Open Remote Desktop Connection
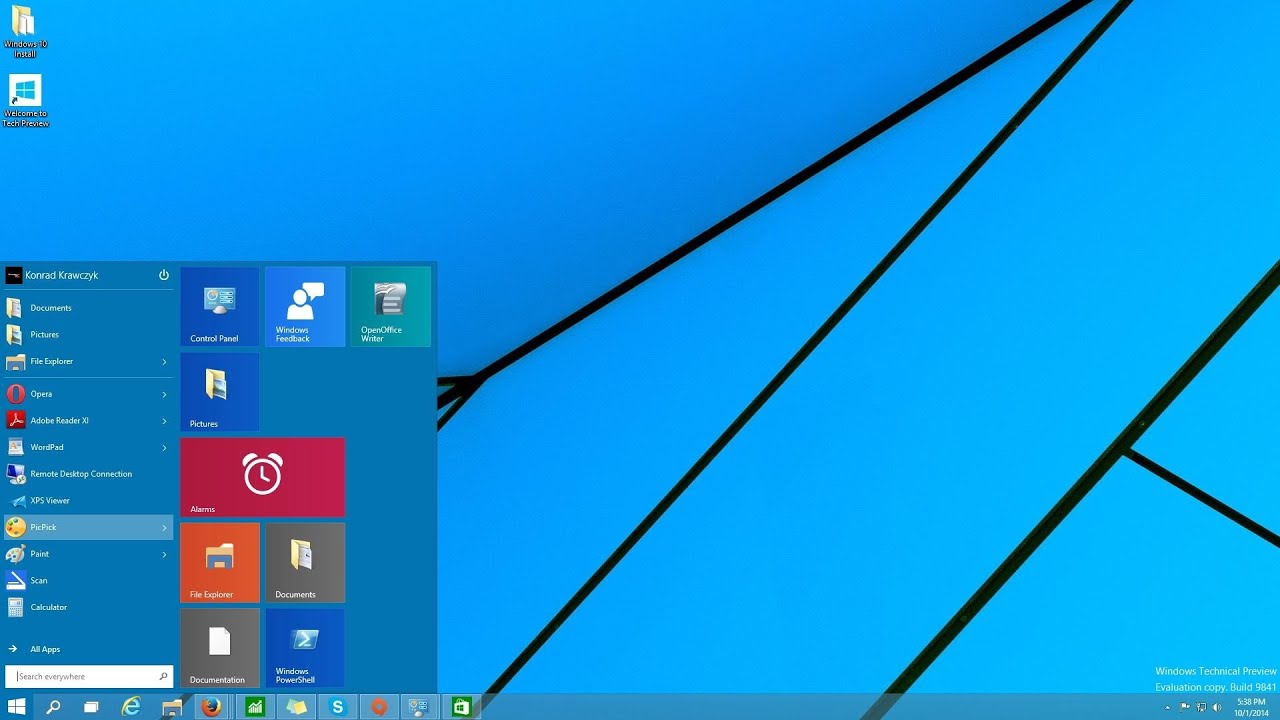Screen dimensions: 1280x720 pyautogui.click(x=88, y=474)
